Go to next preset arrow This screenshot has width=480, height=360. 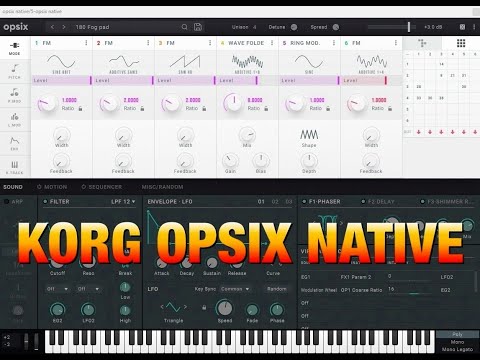click(64, 27)
